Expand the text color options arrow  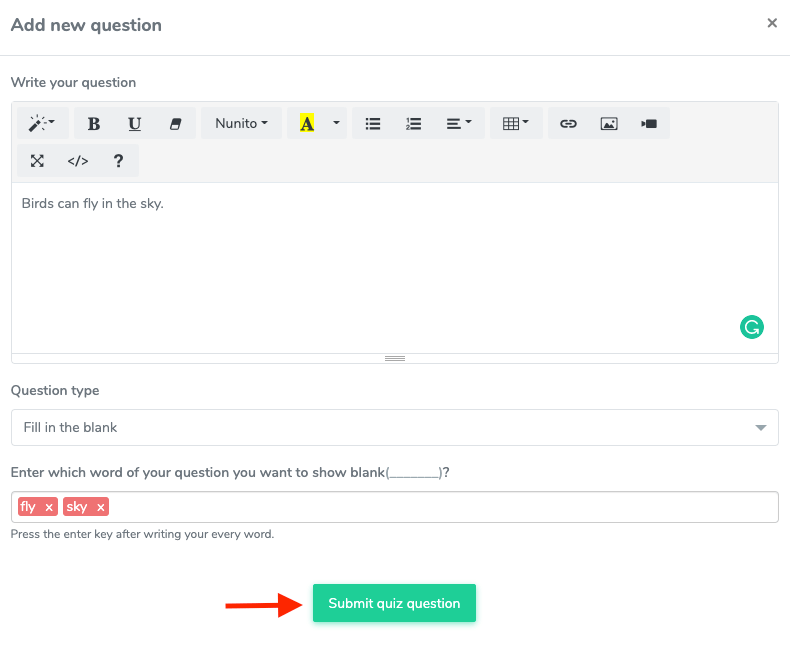(336, 124)
